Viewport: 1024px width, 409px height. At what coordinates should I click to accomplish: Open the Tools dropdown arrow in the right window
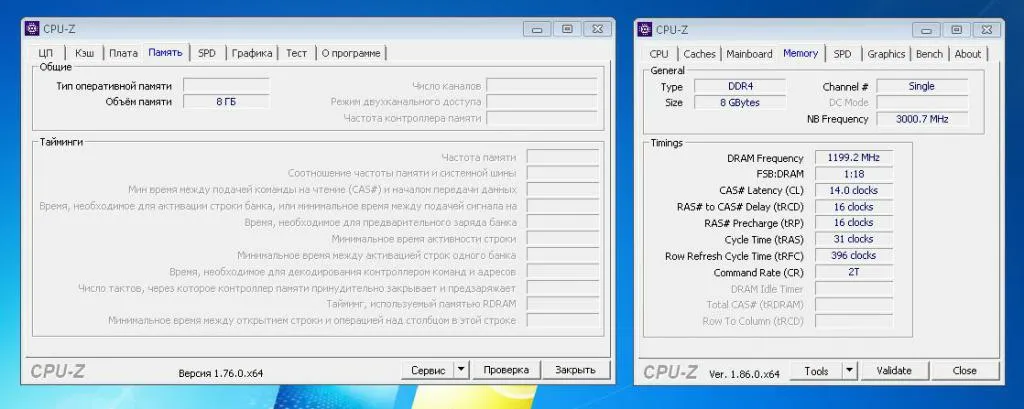click(x=849, y=370)
